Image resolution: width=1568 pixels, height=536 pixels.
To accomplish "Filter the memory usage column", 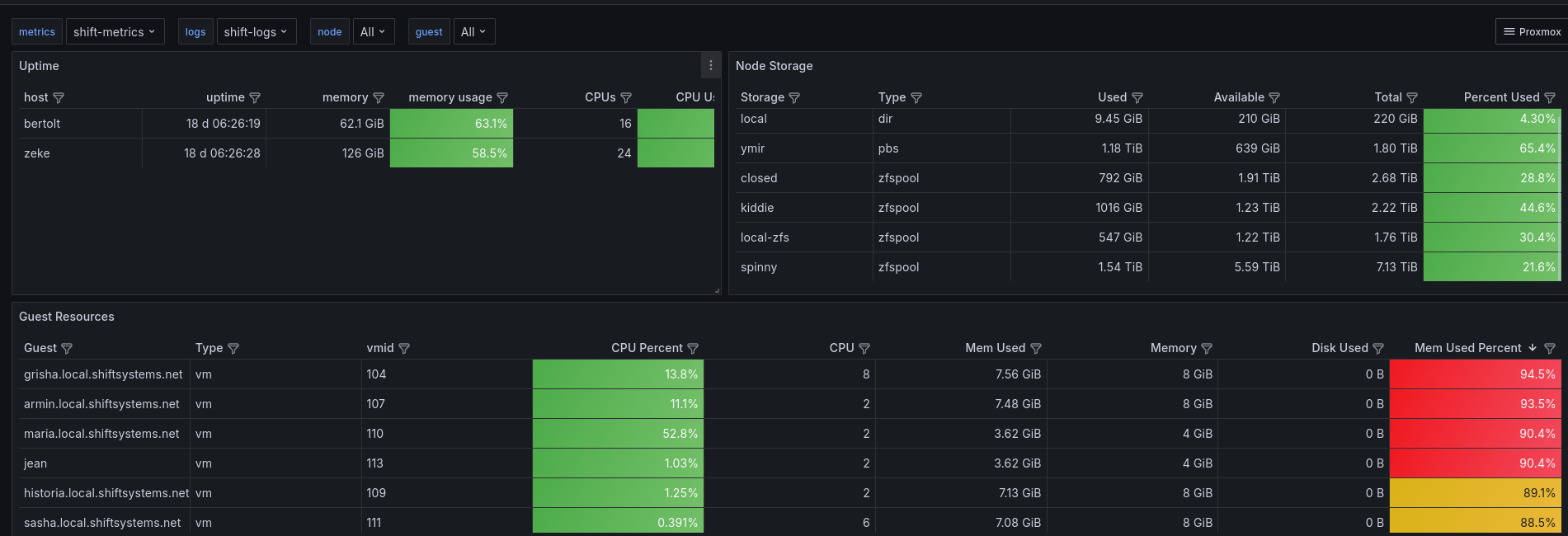I will 502,98.
